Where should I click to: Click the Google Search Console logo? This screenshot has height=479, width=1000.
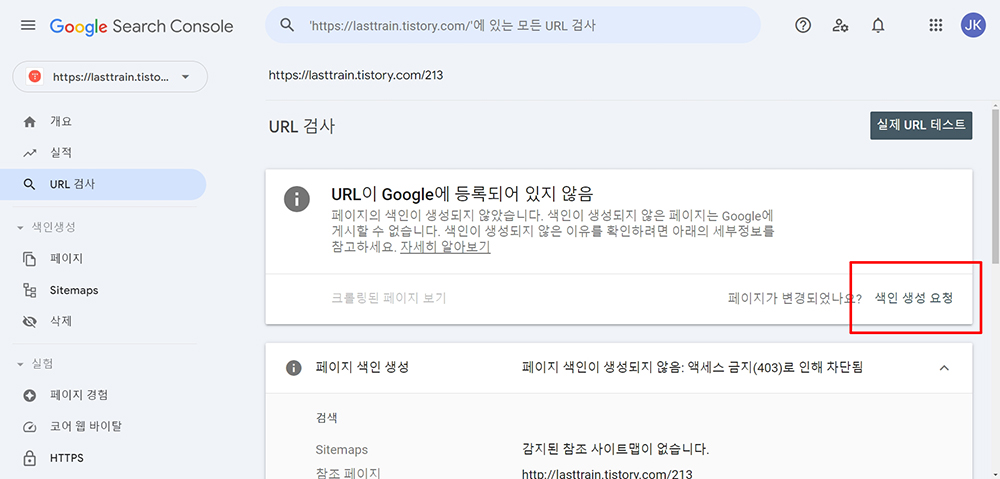142,26
